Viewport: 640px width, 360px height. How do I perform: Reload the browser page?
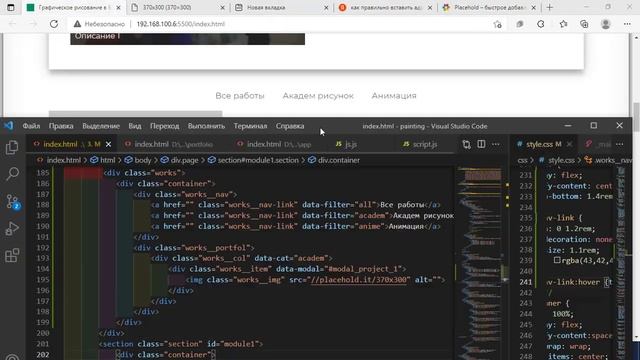click(54, 24)
